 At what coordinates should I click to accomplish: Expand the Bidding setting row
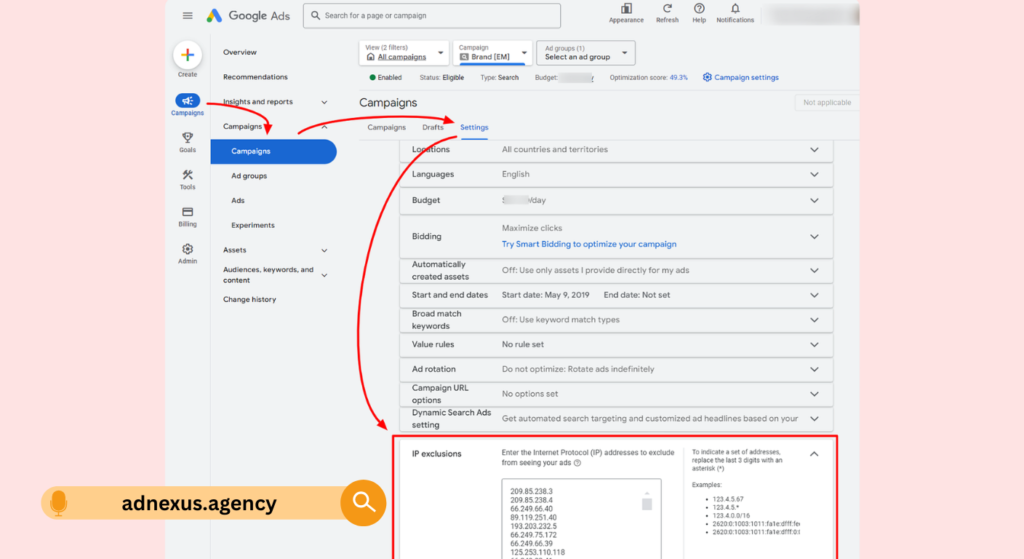click(x=814, y=236)
